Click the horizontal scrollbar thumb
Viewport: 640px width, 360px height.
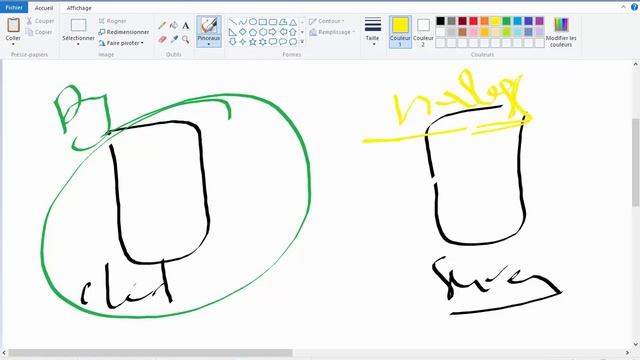coord(150,353)
